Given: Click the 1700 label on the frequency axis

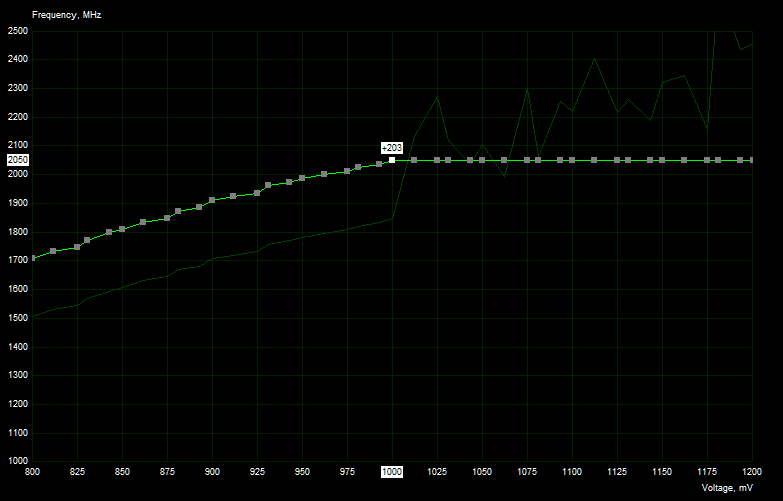Looking at the screenshot, I should click(18, 260).
